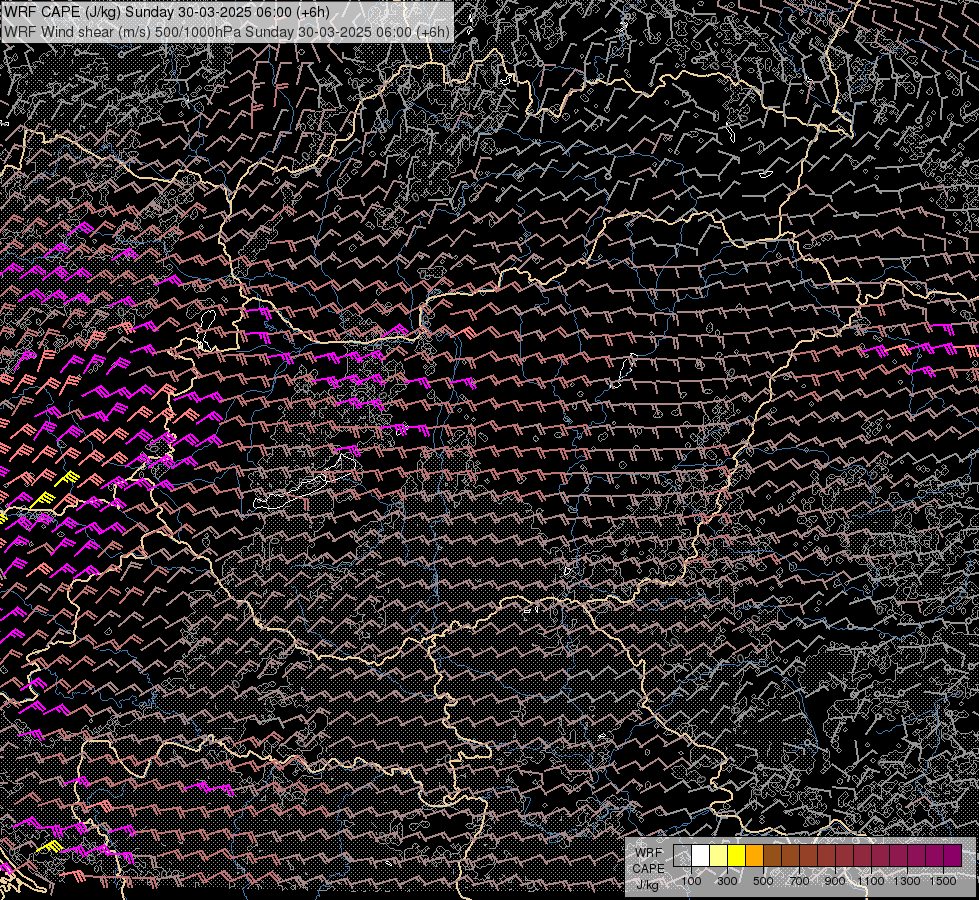Click the 'WRF CAPE (J/kg)' title line
The image size is (979, 900).
[x=167, y=12]
